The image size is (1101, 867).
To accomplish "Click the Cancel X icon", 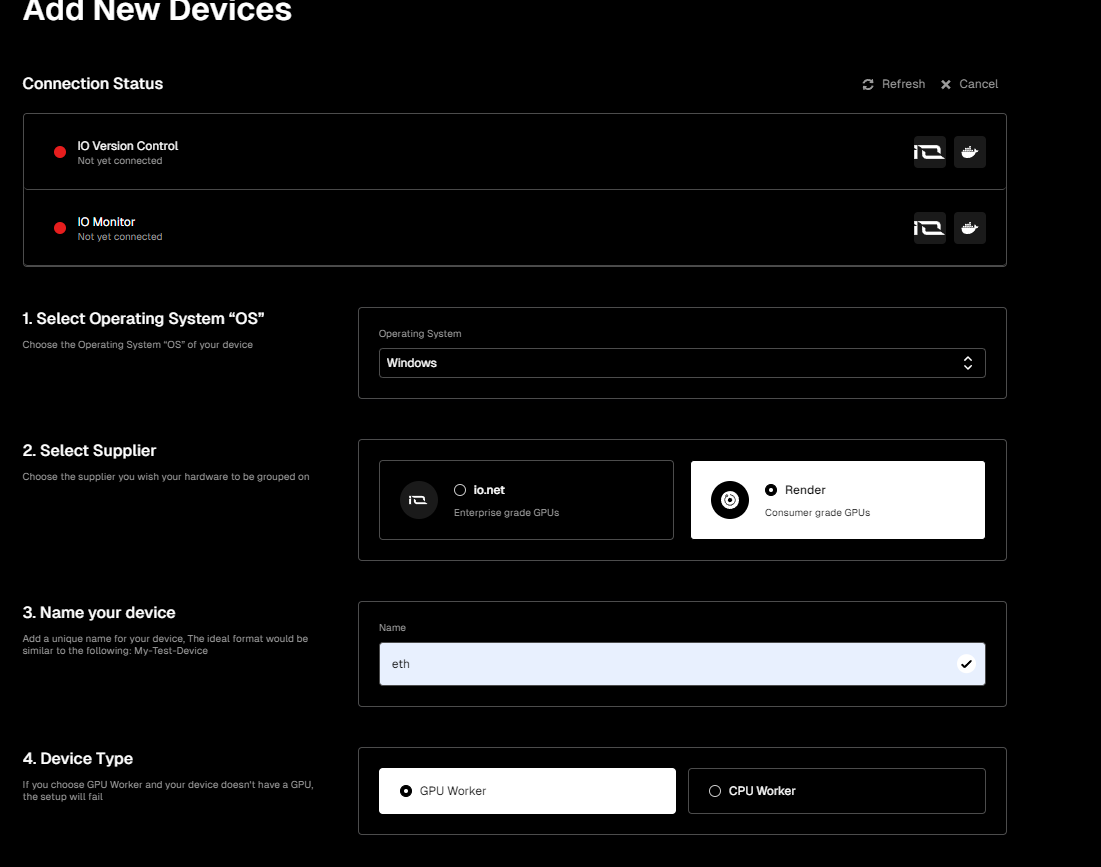I will click(946, 84).
